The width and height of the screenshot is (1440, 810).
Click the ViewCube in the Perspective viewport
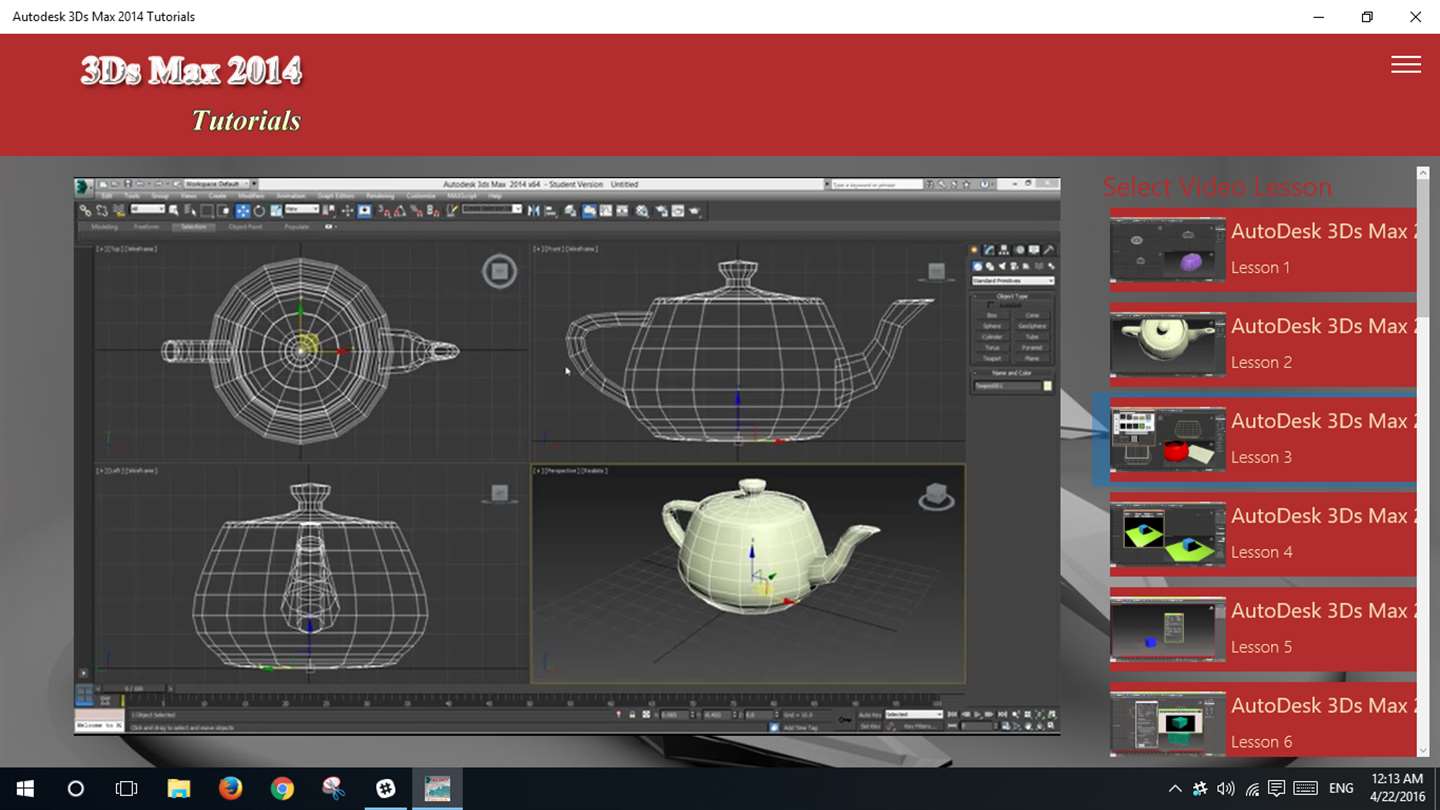point(936,495)
